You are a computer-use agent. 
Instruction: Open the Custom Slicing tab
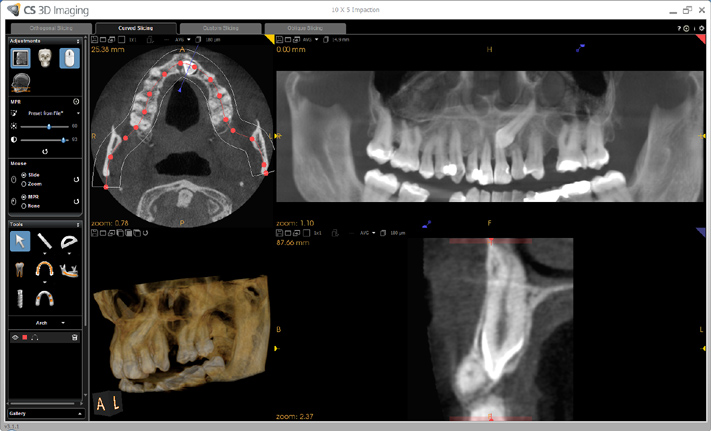pyautogui.click(x=220, y=28)
